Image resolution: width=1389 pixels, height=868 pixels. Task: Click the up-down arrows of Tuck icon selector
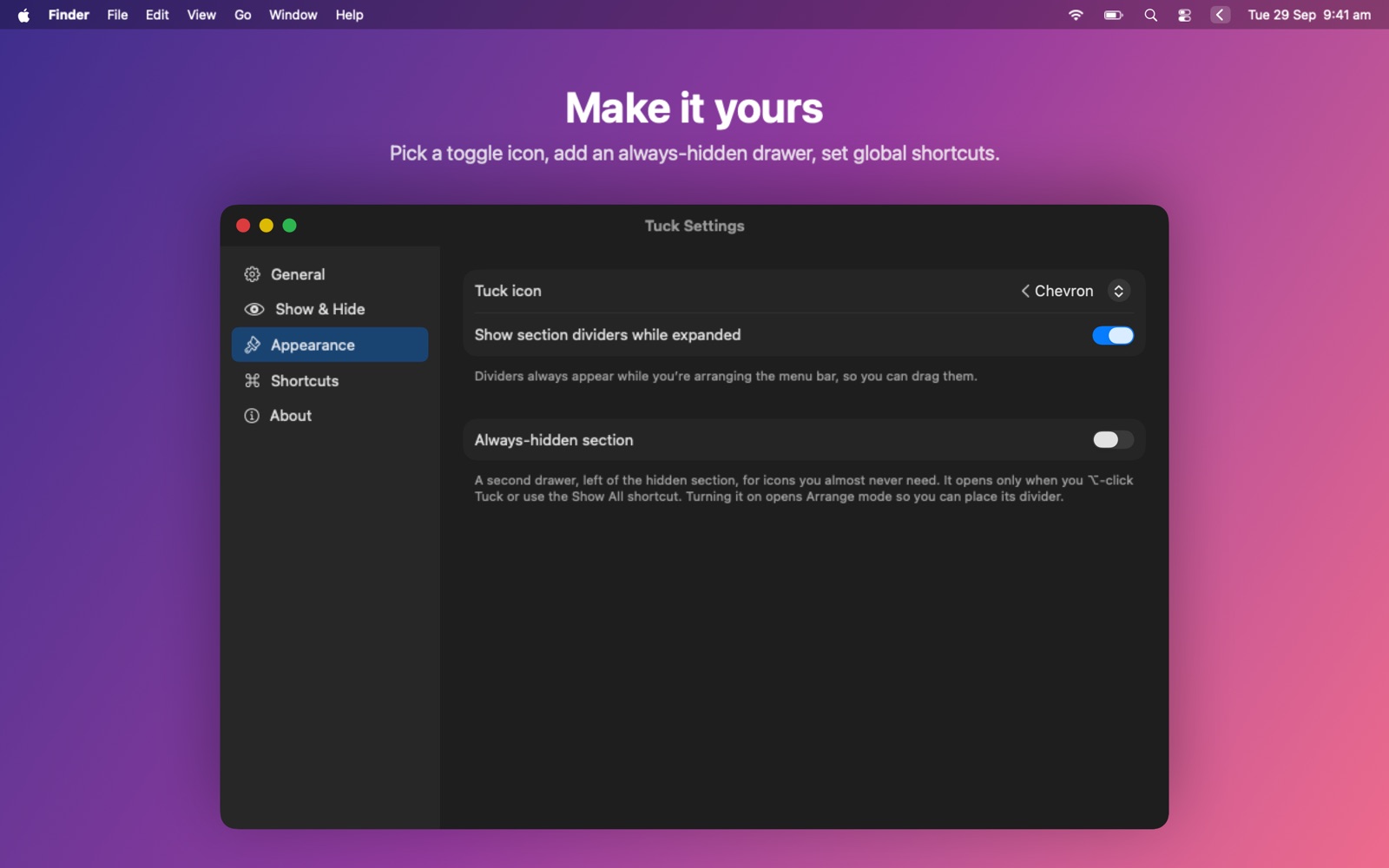point(1119,291)
